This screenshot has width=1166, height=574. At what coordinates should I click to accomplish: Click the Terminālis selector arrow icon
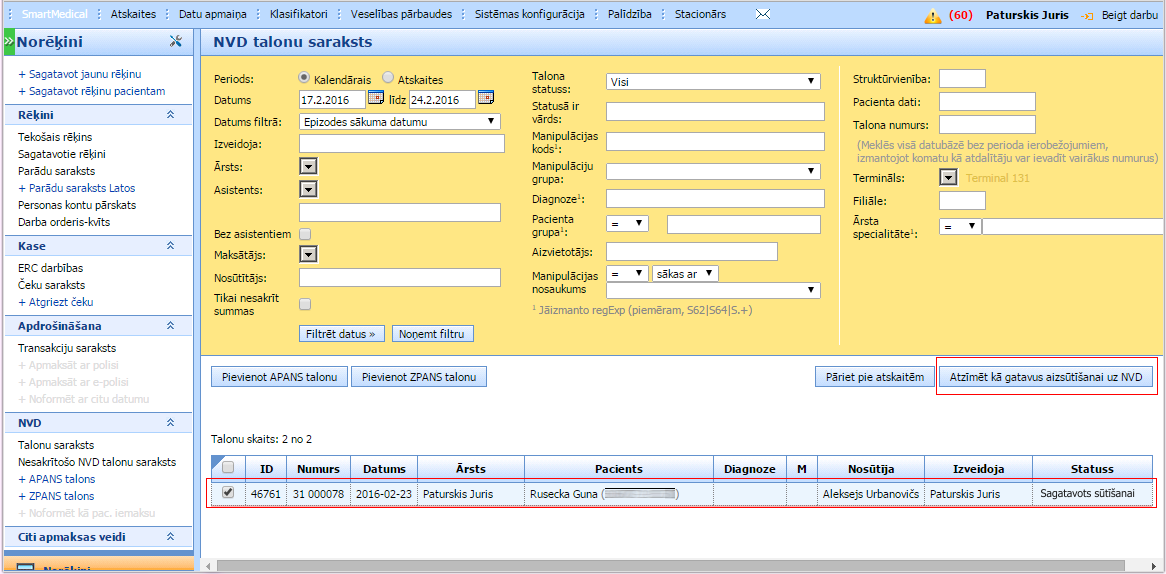pyautogui.click(x=949, y=178)
